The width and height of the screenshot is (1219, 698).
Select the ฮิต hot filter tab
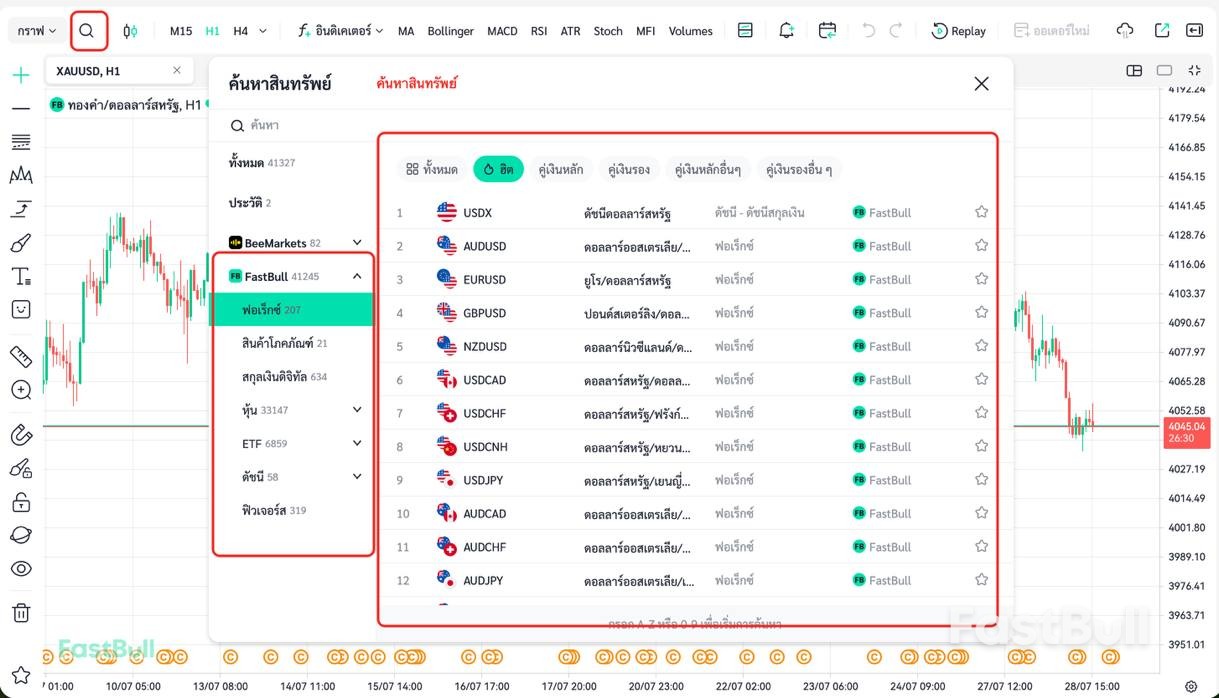tap(499, 169)
